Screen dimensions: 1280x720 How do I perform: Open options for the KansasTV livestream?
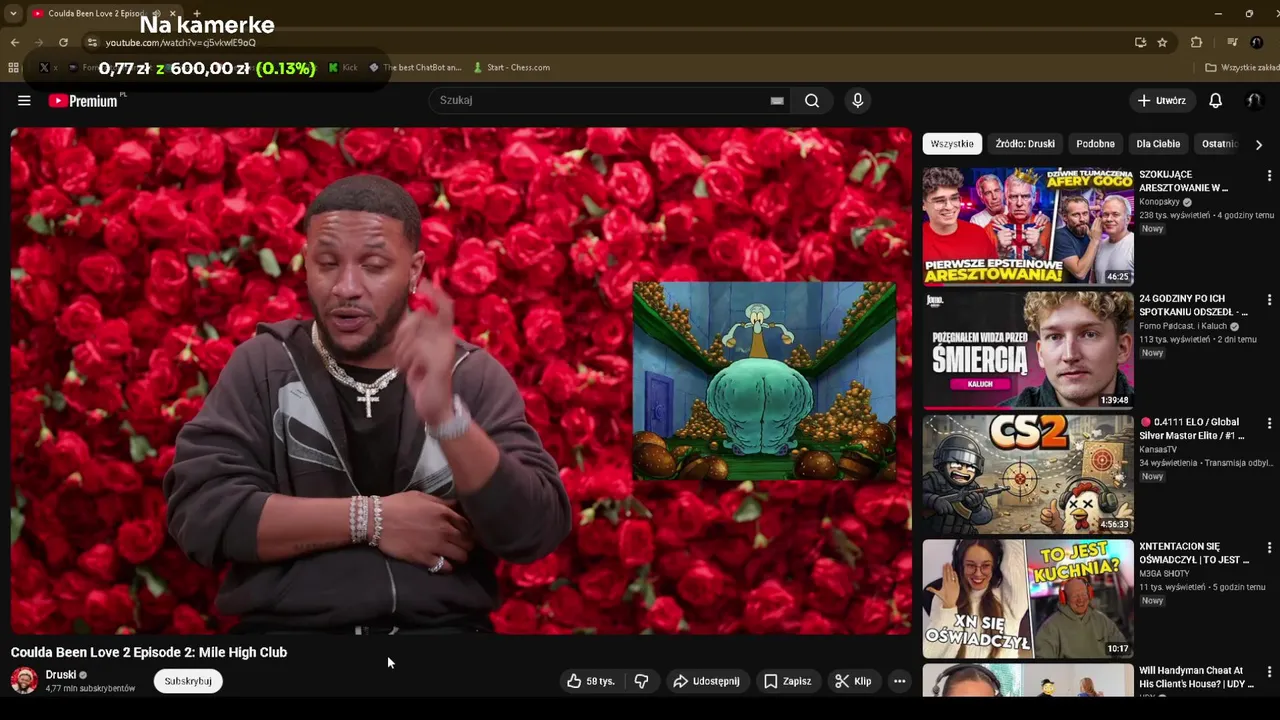1269,424
